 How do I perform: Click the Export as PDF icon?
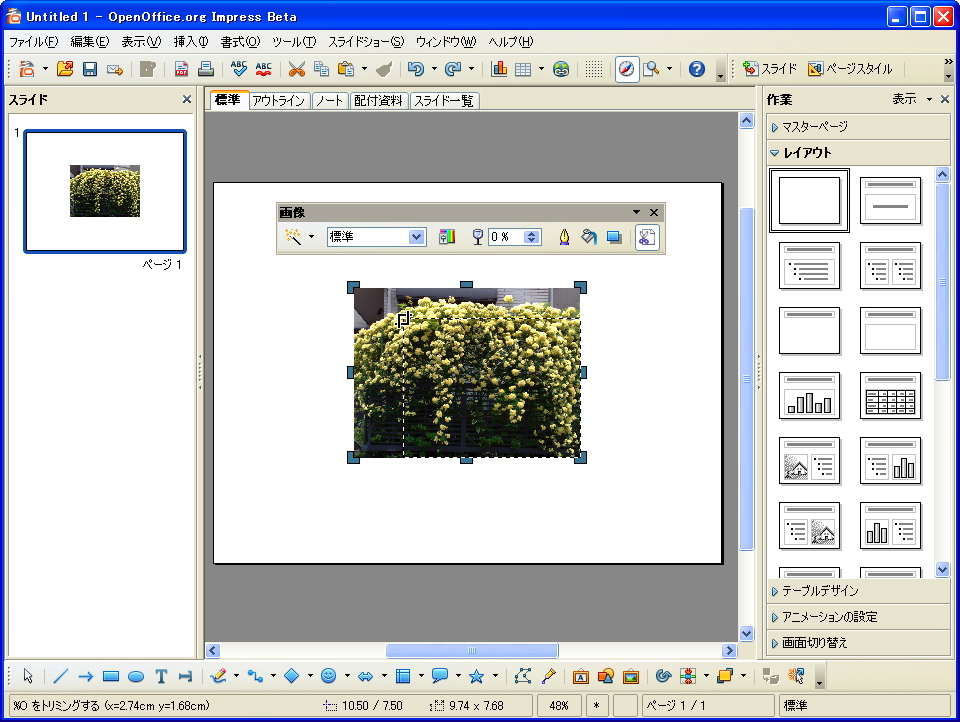coord(181,69)
